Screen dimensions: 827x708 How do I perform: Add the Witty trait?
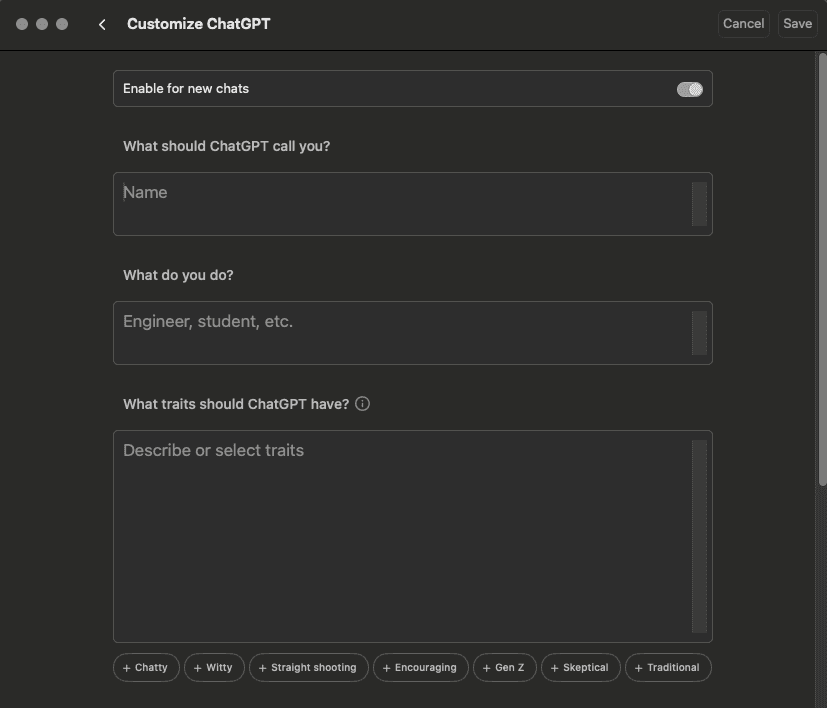(214, 667)
